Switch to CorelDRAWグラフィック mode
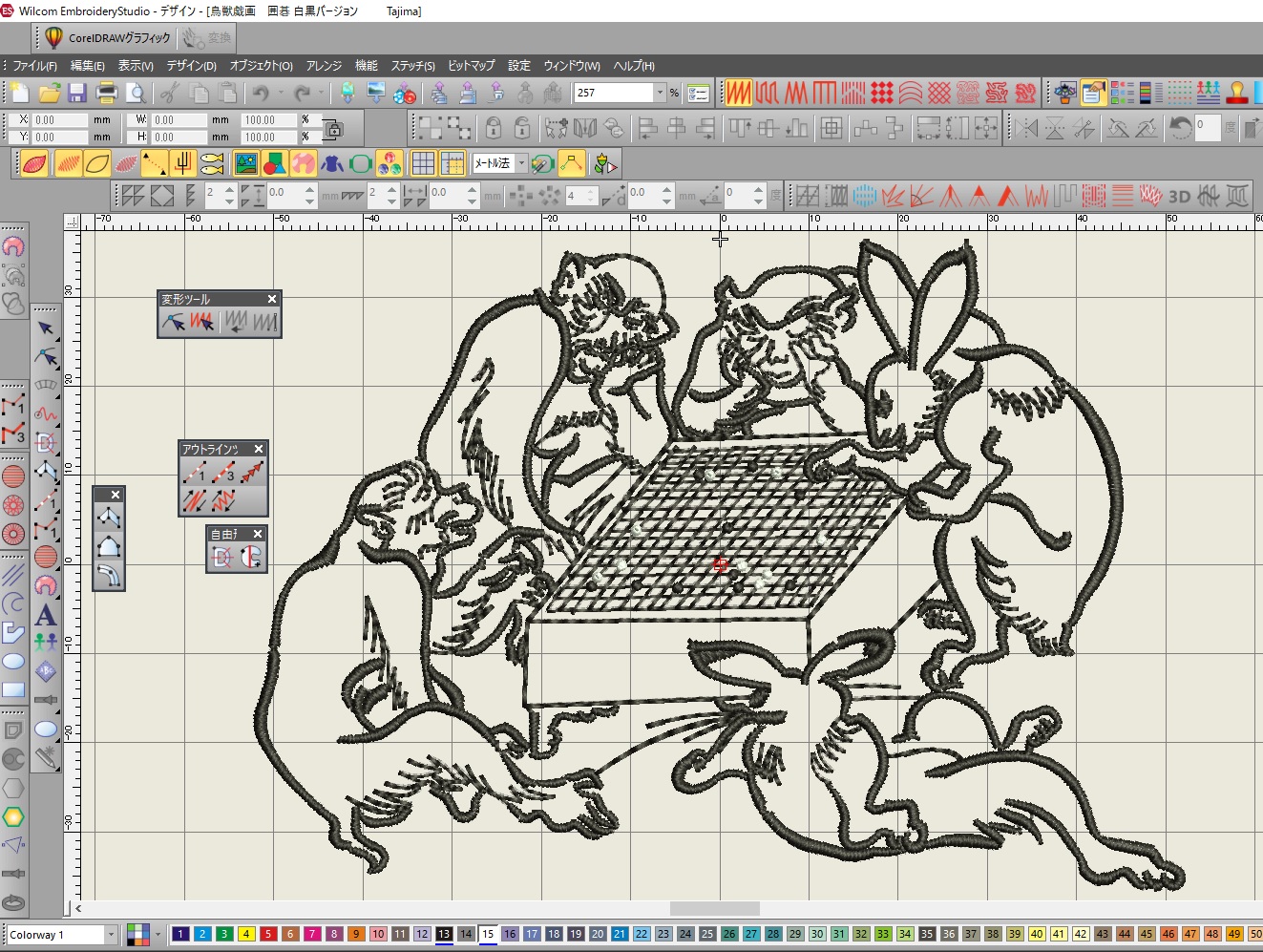The width and height of the screenshot is (1263, 952). point(108,38)
